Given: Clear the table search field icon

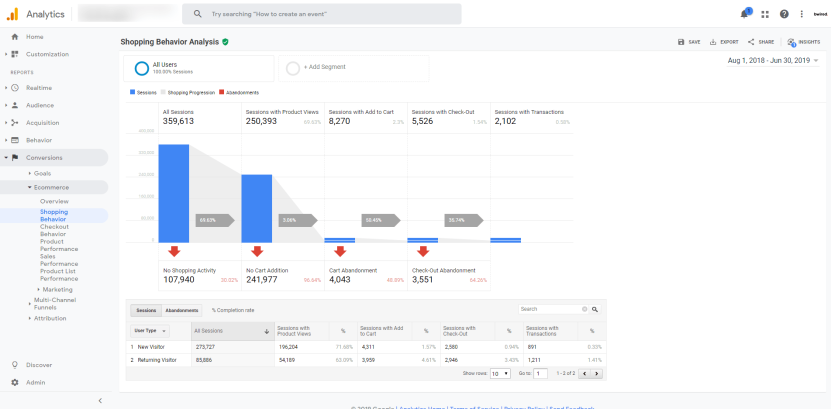Looking at the screenshot, I should coord(585,309).
